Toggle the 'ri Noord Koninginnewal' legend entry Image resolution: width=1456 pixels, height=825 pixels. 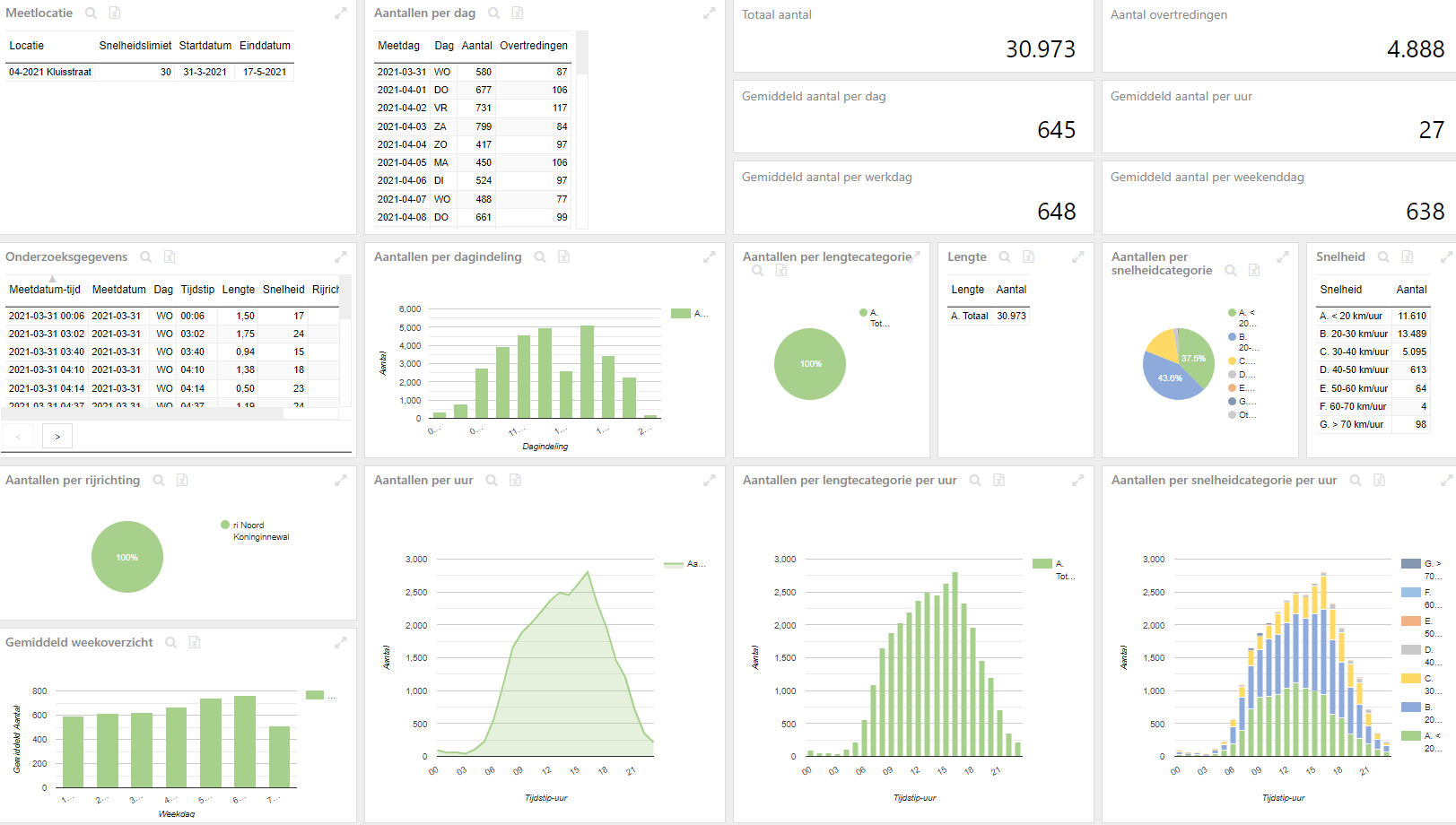pyautogui.click(x=255, y=531)
